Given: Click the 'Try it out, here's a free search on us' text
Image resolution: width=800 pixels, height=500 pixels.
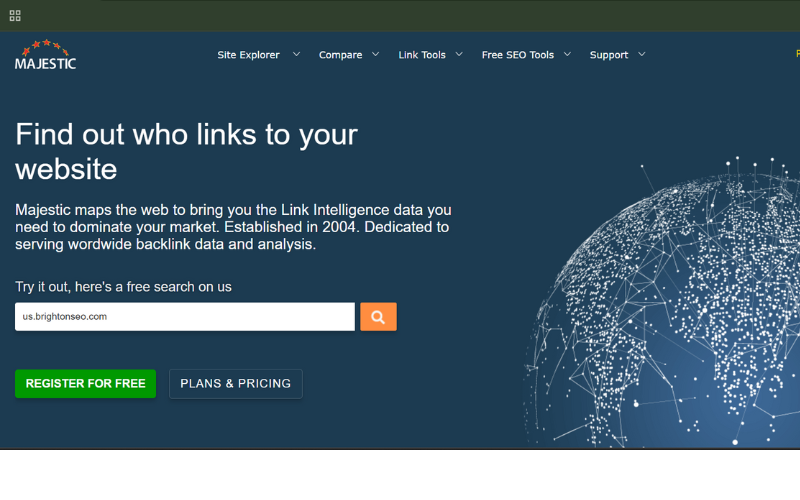Looking at the screenshot, I should pyautogui.click(x=123, y=287).
